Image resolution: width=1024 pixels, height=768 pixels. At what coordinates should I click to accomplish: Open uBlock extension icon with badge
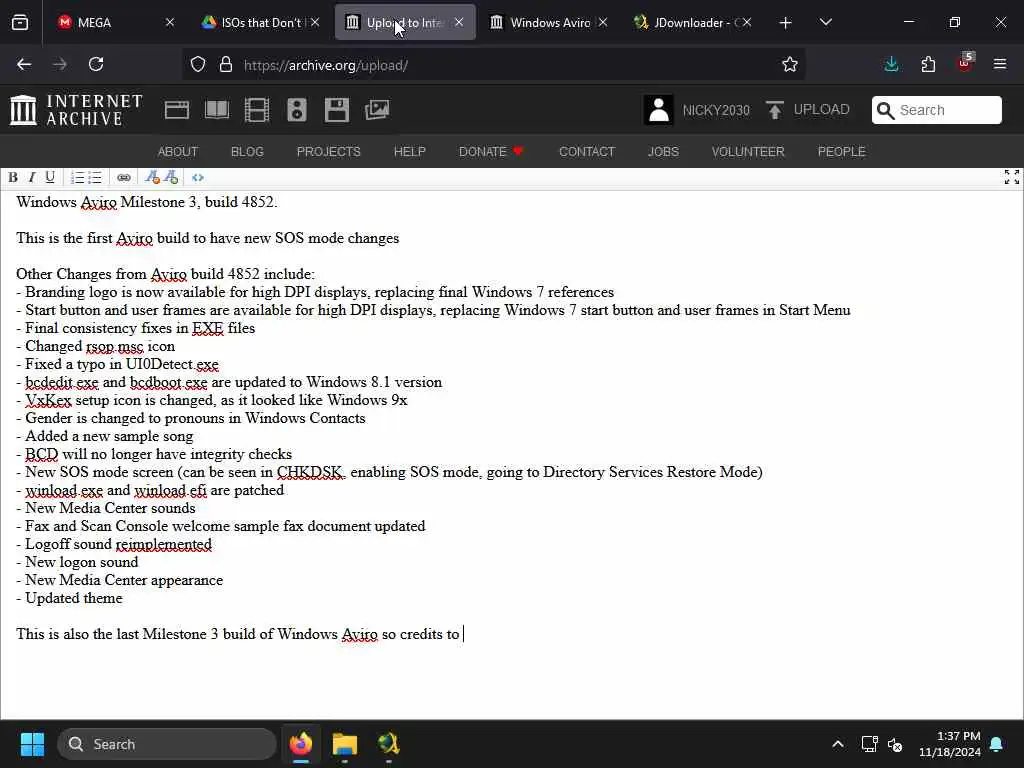[965, 63]
